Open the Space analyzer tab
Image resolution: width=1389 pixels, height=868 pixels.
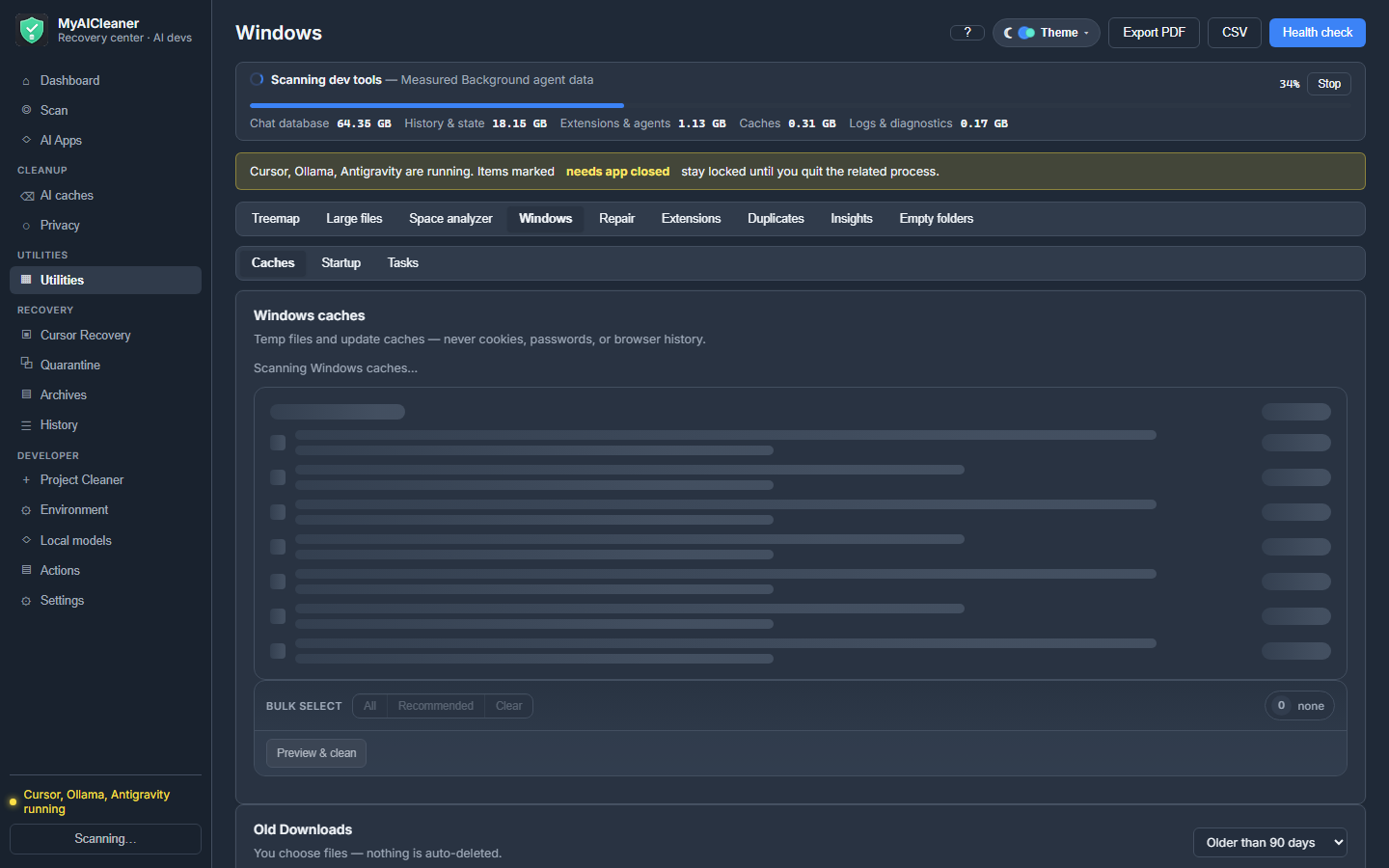pyautogui.click(x=450, y=219)
